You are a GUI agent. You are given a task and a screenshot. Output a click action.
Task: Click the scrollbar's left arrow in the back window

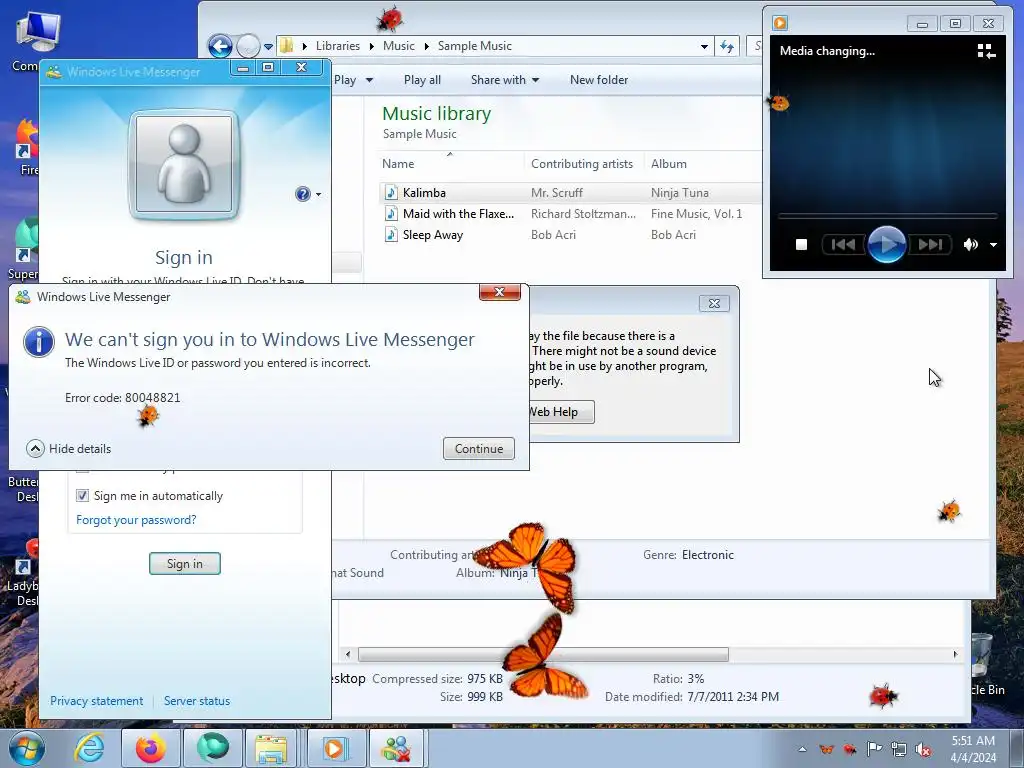pos(347,654)
